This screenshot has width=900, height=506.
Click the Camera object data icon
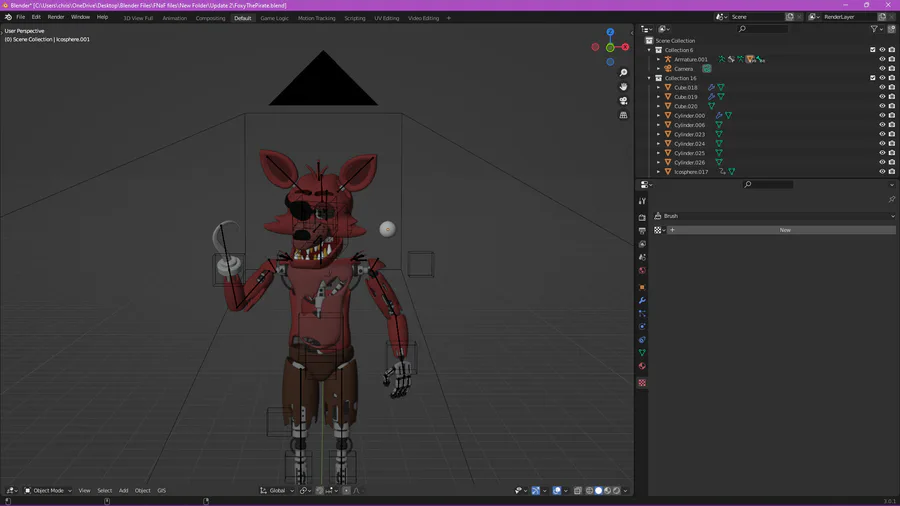(x=707, y=69)
